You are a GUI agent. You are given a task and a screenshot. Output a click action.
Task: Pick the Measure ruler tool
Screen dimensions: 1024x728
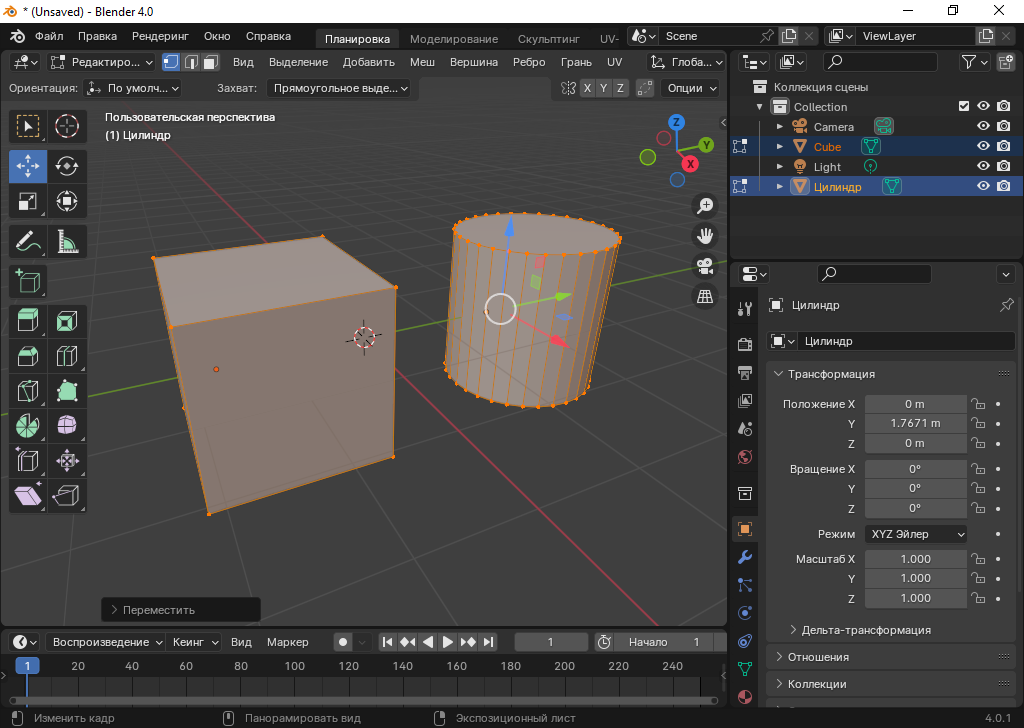pyautogui.click(x=67, y=241)
